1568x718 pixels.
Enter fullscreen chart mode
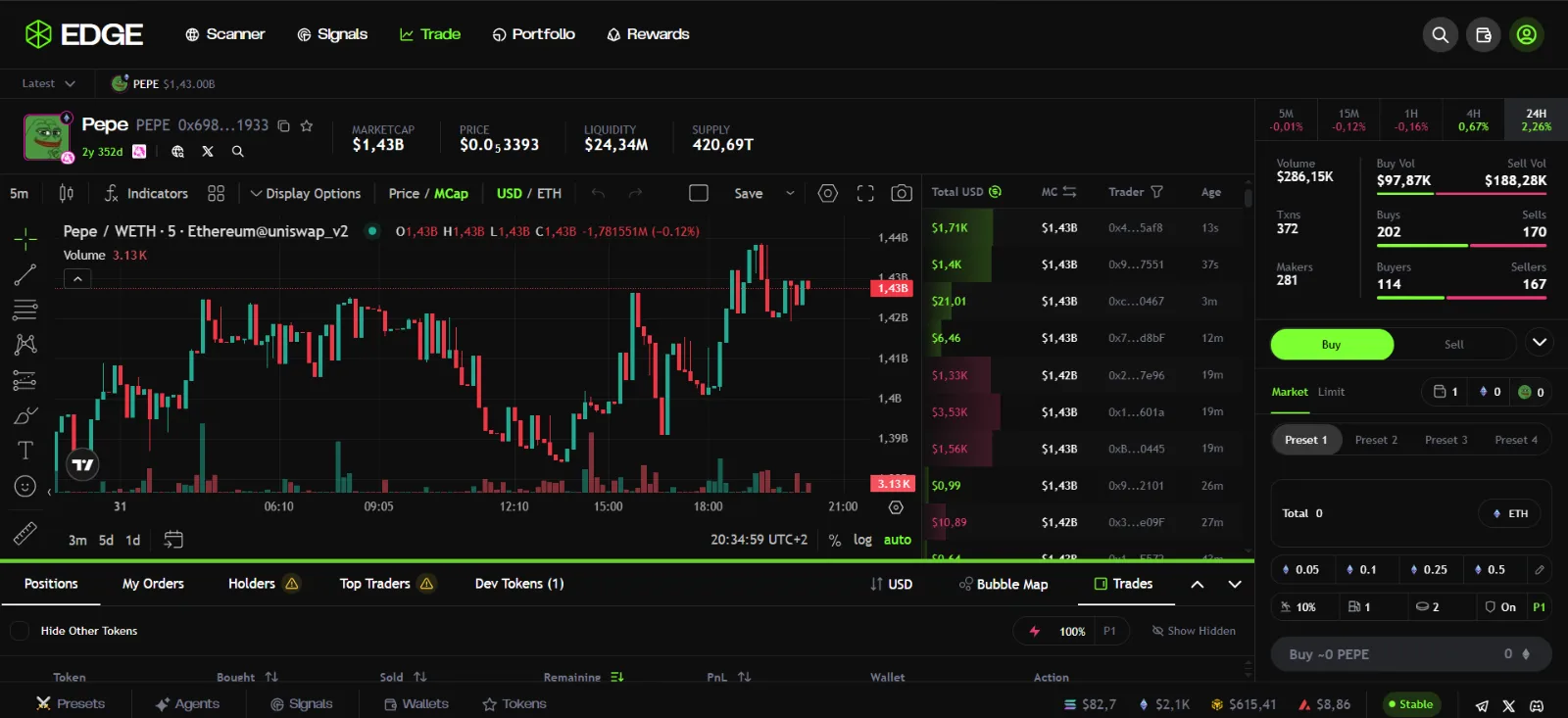point(865,194)
